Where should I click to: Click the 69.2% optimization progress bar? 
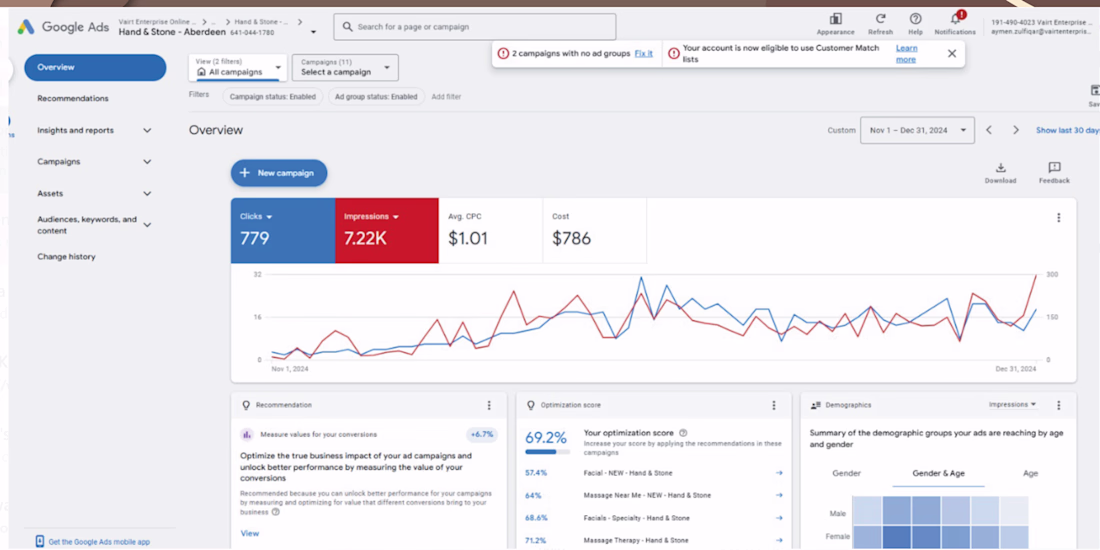coord(545,452)
